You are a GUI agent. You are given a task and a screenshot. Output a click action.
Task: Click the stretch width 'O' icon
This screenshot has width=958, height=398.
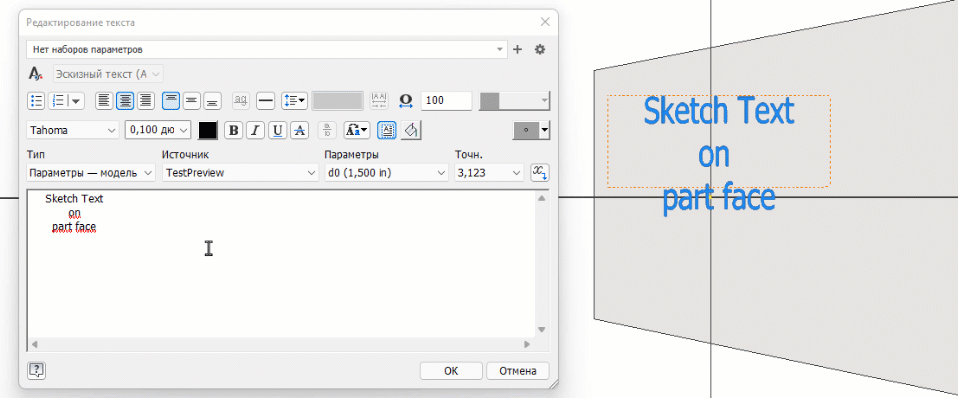point(406,101)
